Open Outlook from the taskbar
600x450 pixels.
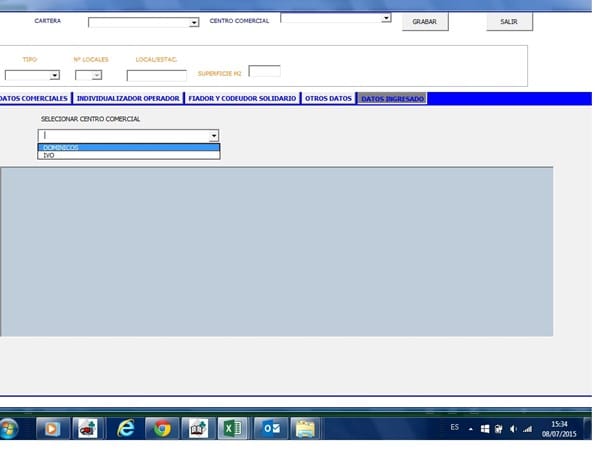point(271,428)
